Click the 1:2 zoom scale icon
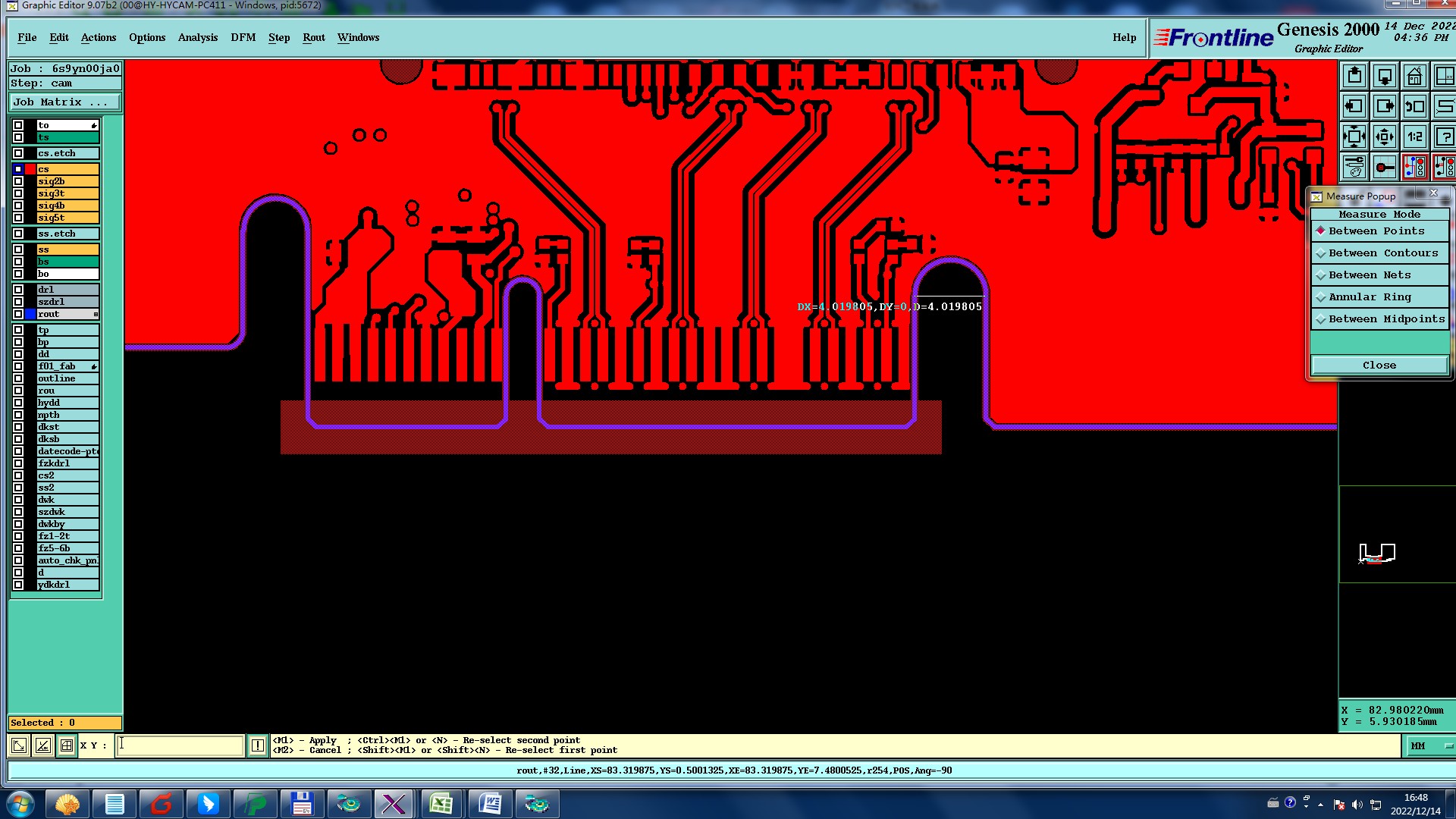This screenshot has width=1456, height=819. pos(1414,137)
